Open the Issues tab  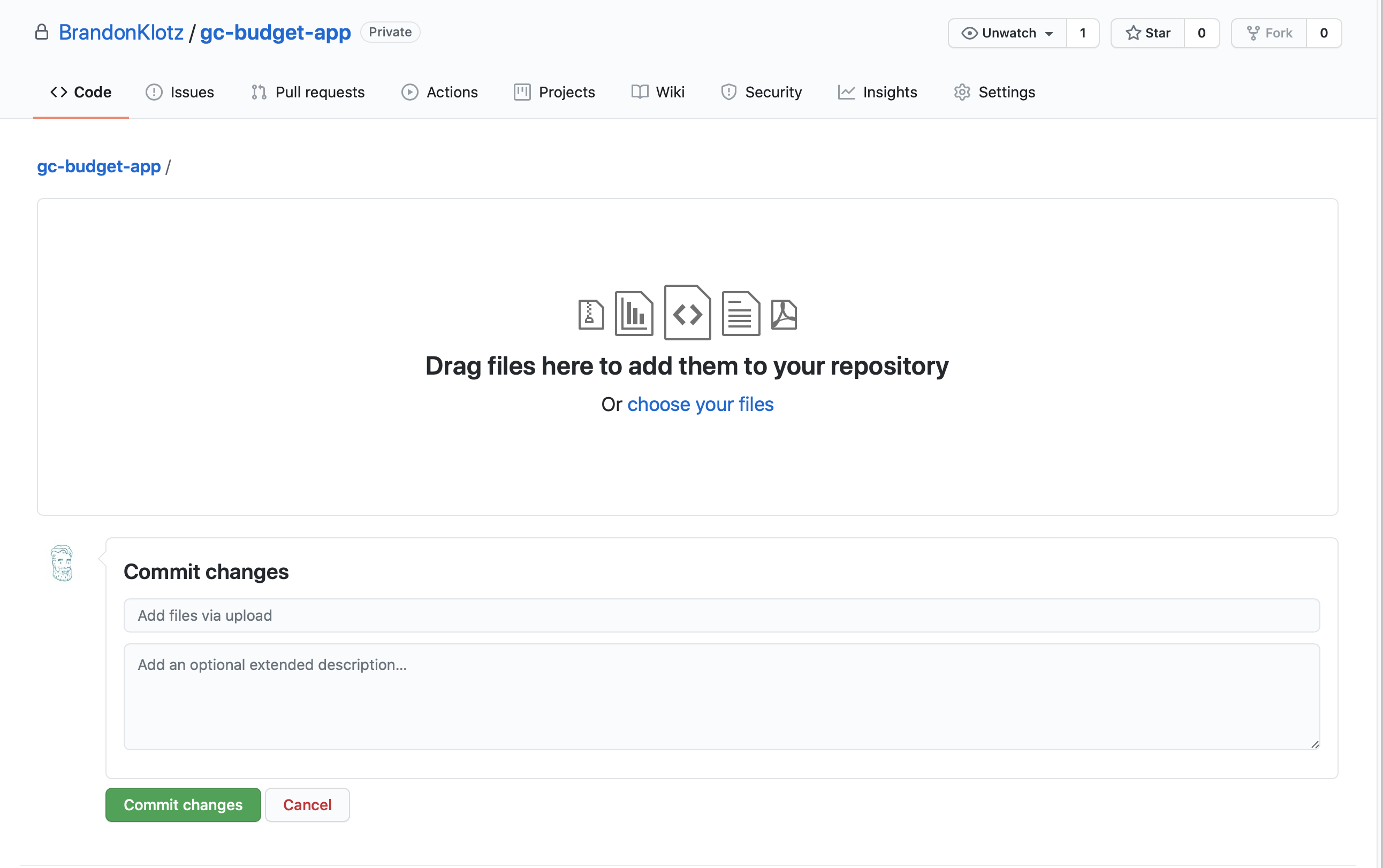pyautogui.click(x=180, y=92)
